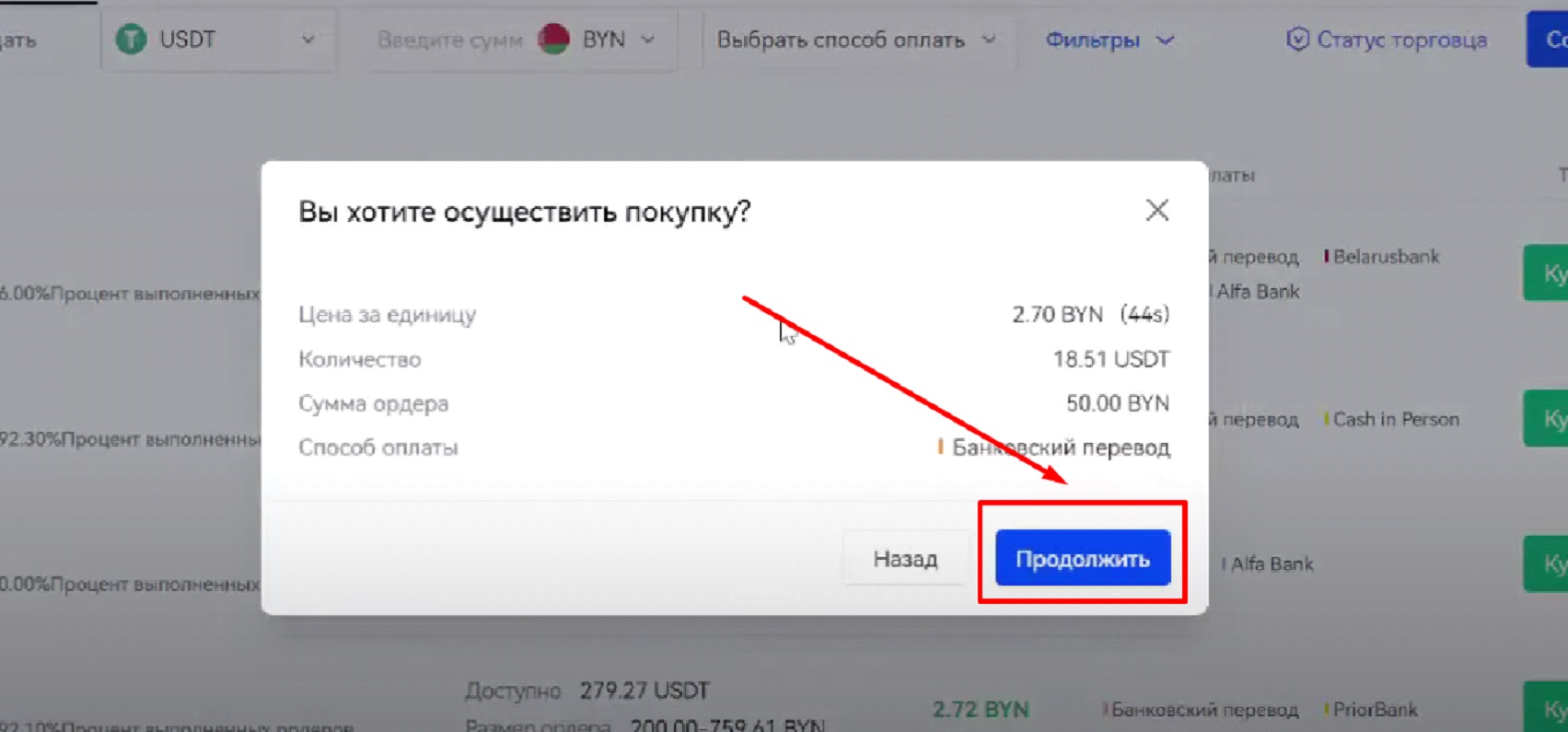
Task: Click the buy button beside Belarusbank row
Action: point(1546,273)
